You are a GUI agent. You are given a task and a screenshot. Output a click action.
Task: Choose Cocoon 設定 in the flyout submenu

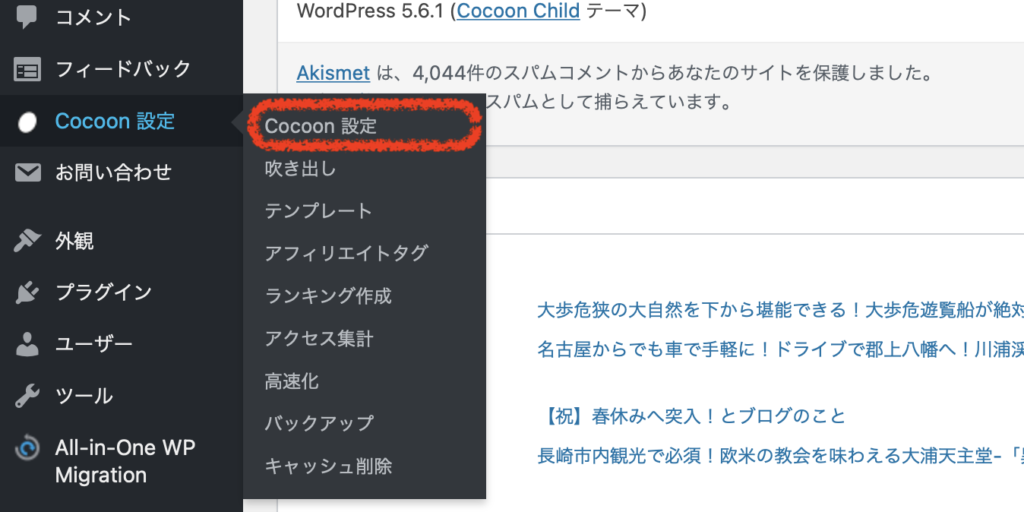321,127
